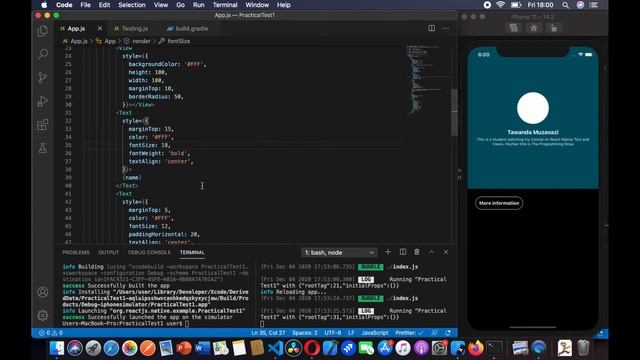The width and height of the screenshot is (640, 360).
Task: Open the Apple menu
Action: point(44,5)
